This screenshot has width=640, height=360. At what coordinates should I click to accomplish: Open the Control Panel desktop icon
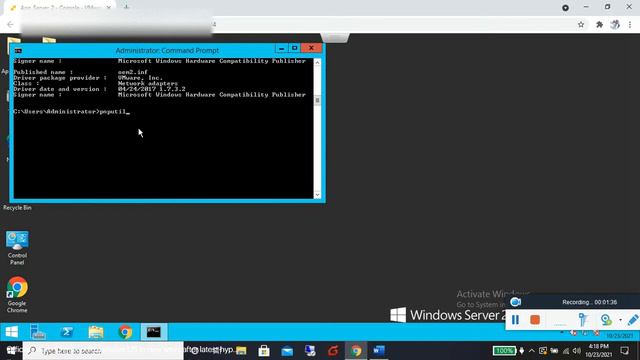[x=17, y=248]
